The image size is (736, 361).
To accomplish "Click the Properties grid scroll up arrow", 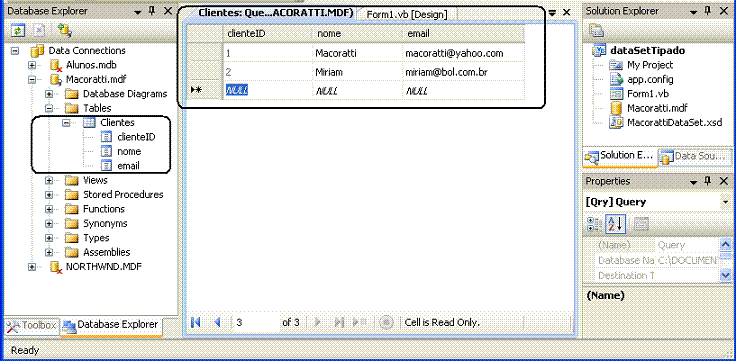I will (725, 245).
